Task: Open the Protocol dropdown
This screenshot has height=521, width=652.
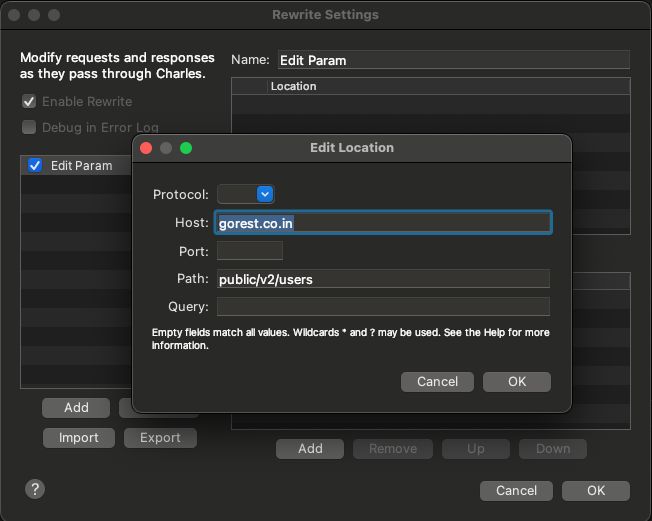Action: (246, 194)
